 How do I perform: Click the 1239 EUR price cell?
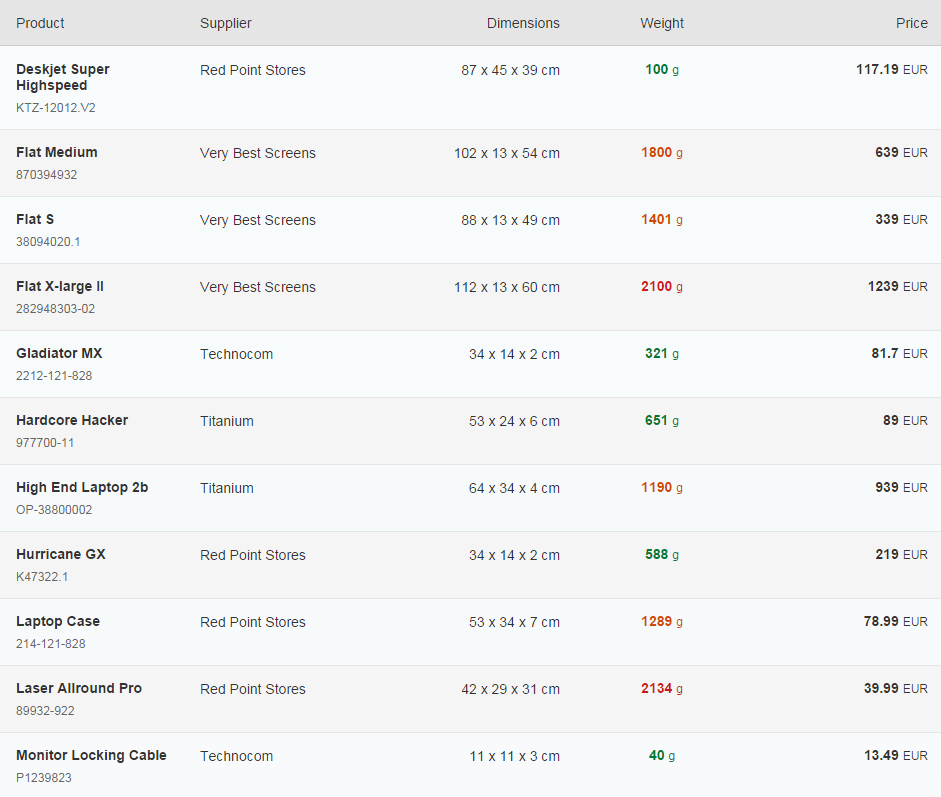point(897,287)
